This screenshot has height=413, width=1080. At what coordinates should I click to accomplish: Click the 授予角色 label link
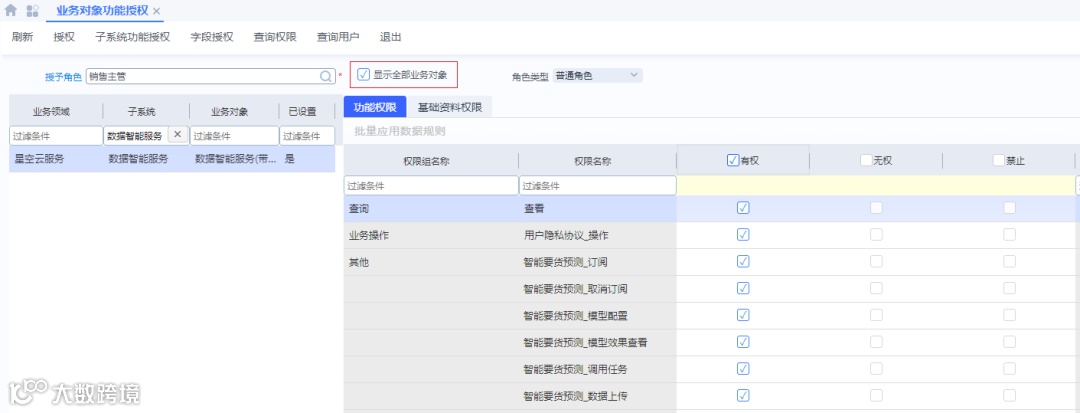point(63,77)
